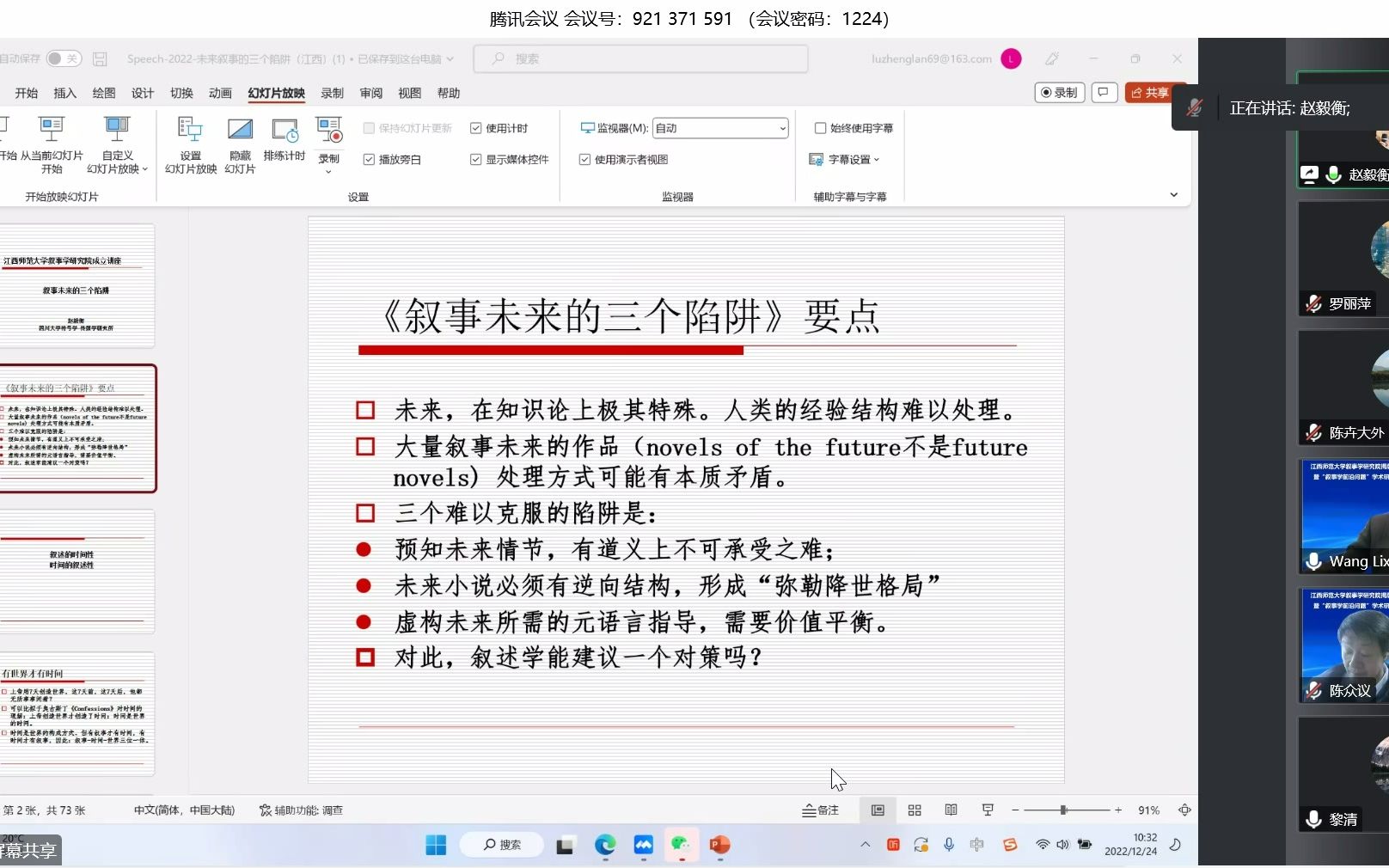This screenshot has width=1389, height=868.
Task: Open the Insert tab (插入)
Action: [65, 93]
